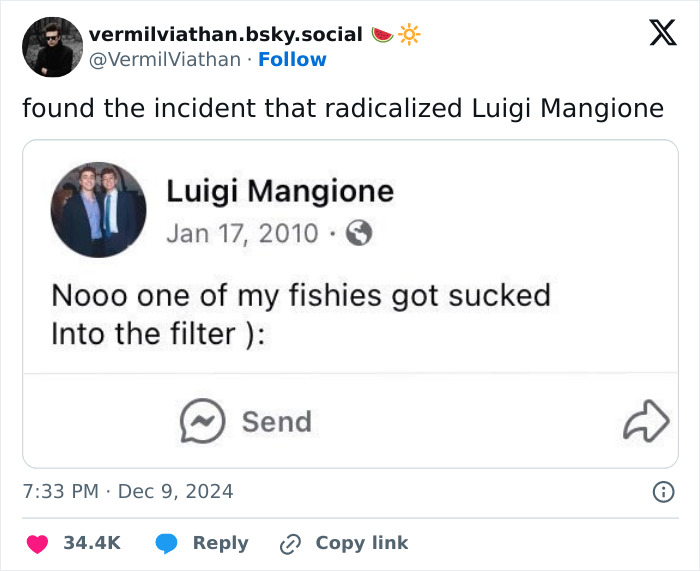
Task: Follow the @VermilViathan account
Action: [x=292, y=60]
